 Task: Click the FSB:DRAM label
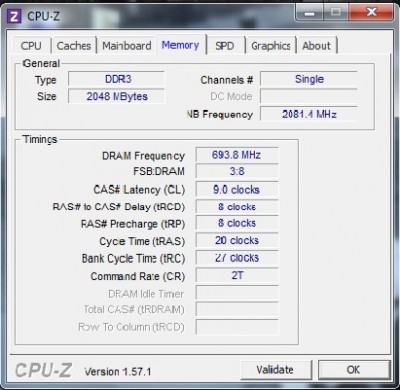(159, 171)
